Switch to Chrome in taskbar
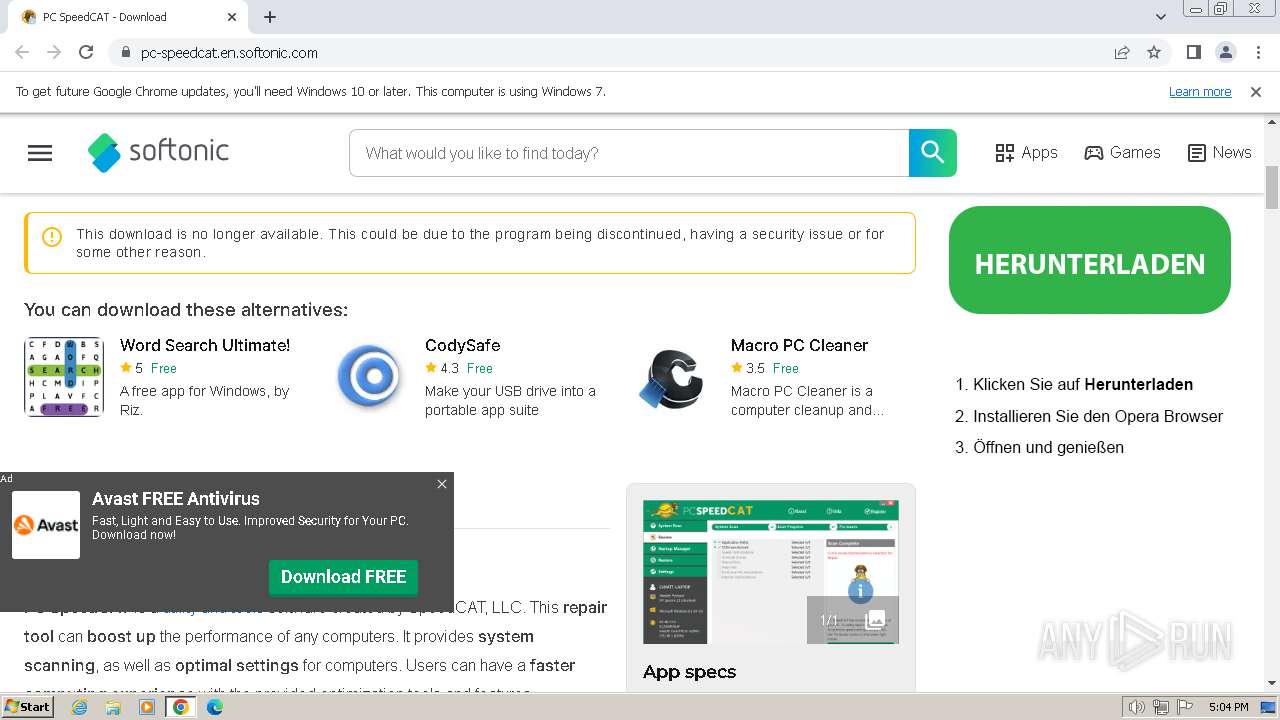Image resolution: width=1280 pixels, height=720 pixels. tap(181, 707)
